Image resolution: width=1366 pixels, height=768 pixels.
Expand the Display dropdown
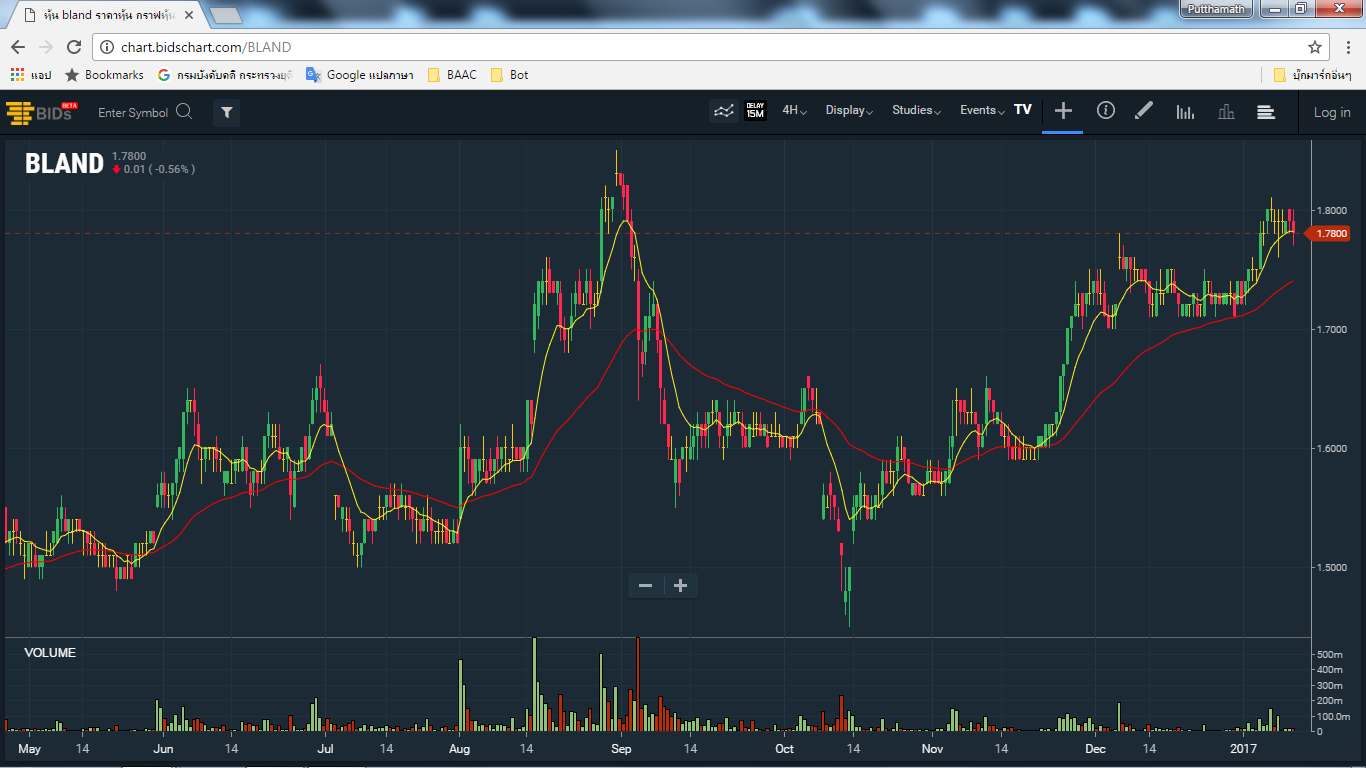849,111
